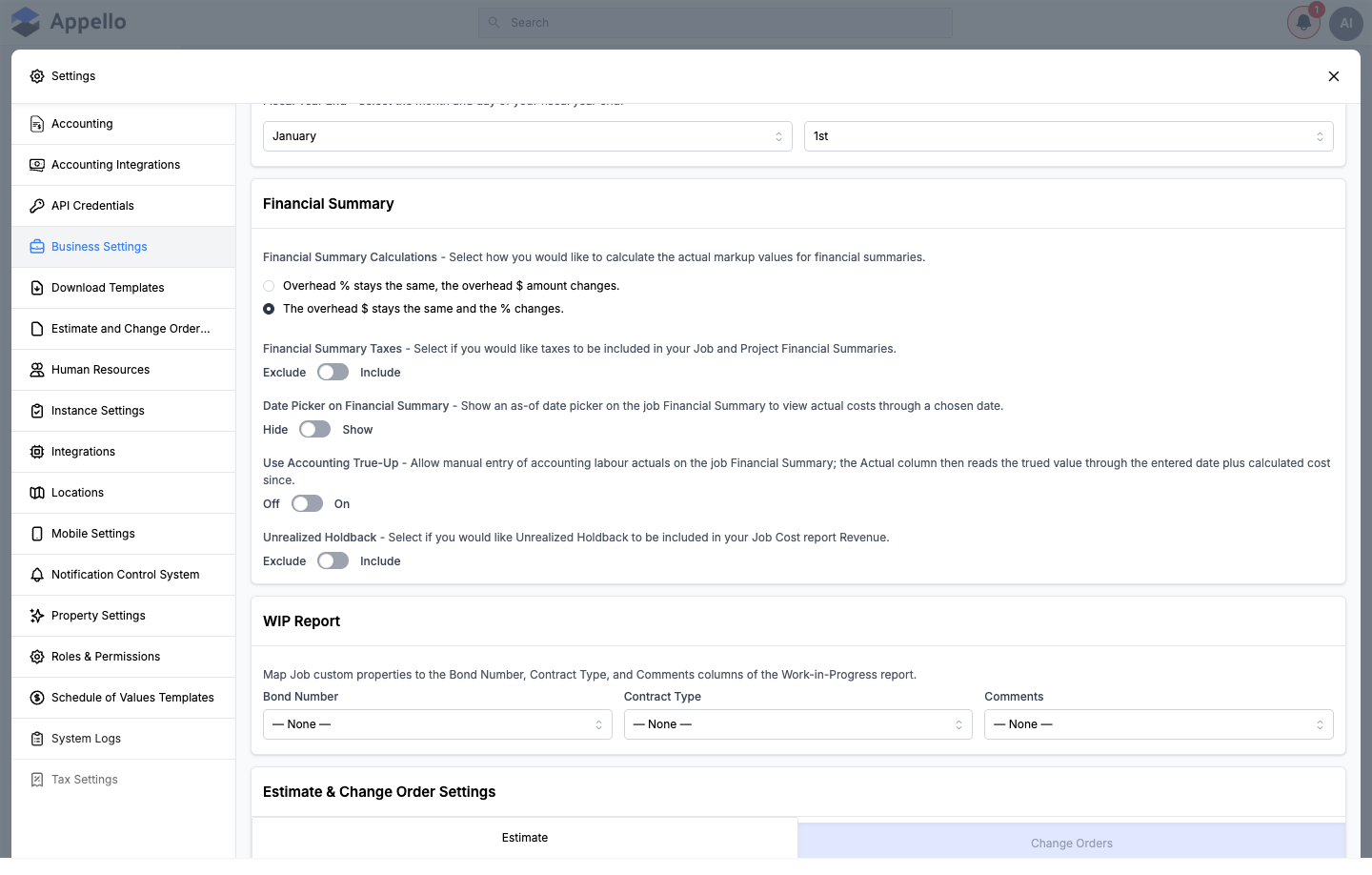Screen dimensions: 1372x875
Task: Click the Estimate and Change Order file icon
Action: tap(37, 329)
